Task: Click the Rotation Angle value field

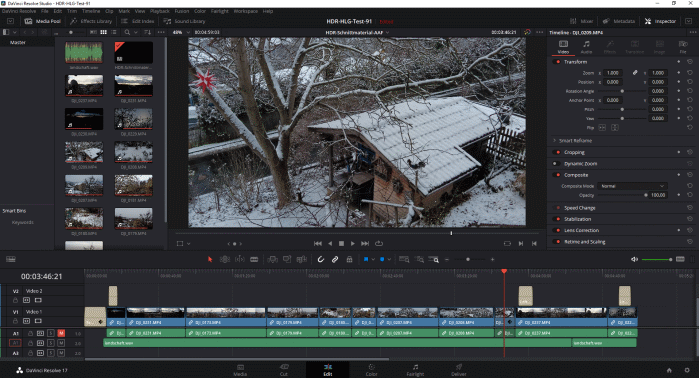Action: [x=658, y=91]
